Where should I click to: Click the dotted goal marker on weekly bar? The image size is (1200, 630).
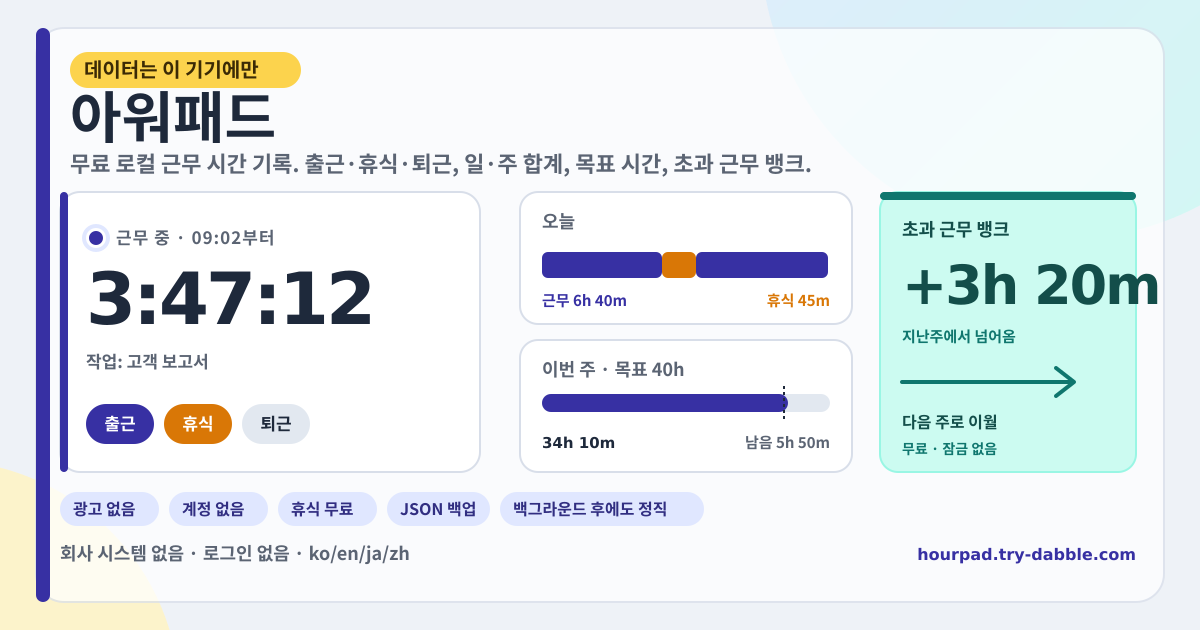(x=784, y=403)
